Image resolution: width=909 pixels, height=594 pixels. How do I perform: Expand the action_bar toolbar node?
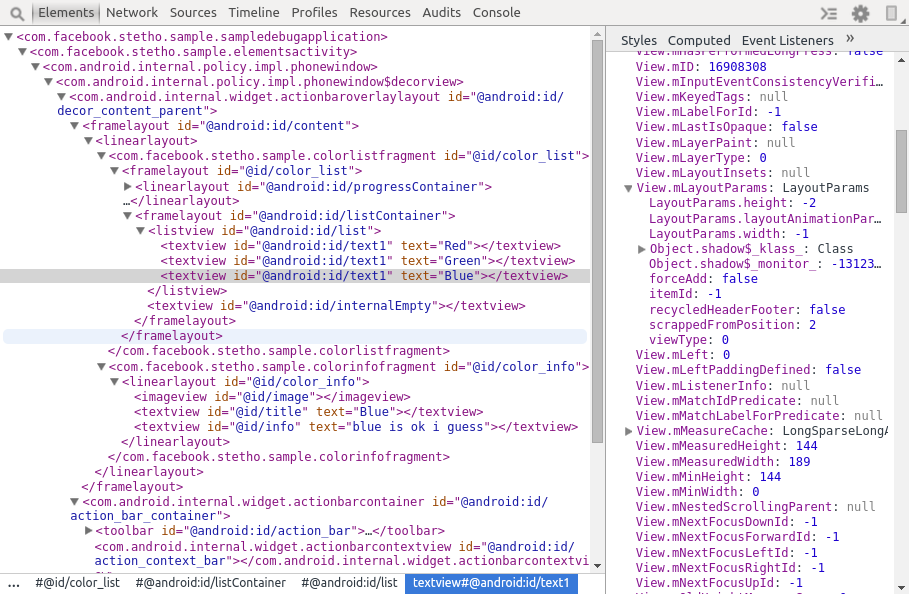88,531
